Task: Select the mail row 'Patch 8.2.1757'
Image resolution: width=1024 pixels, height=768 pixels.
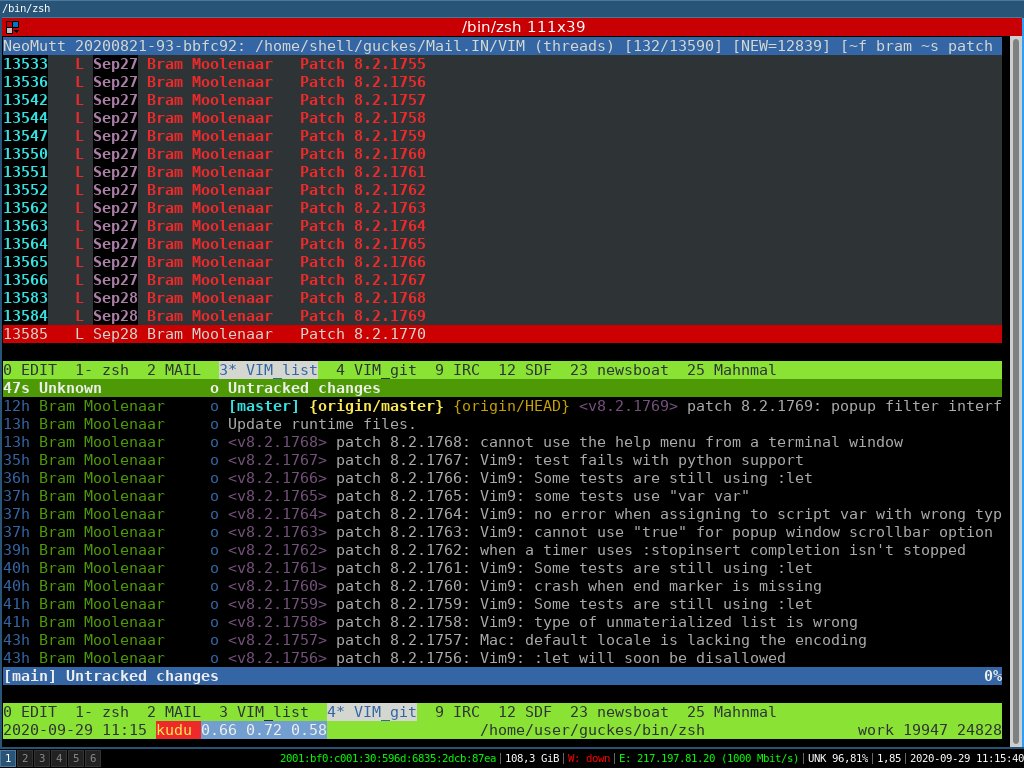Action: point(502,100)
